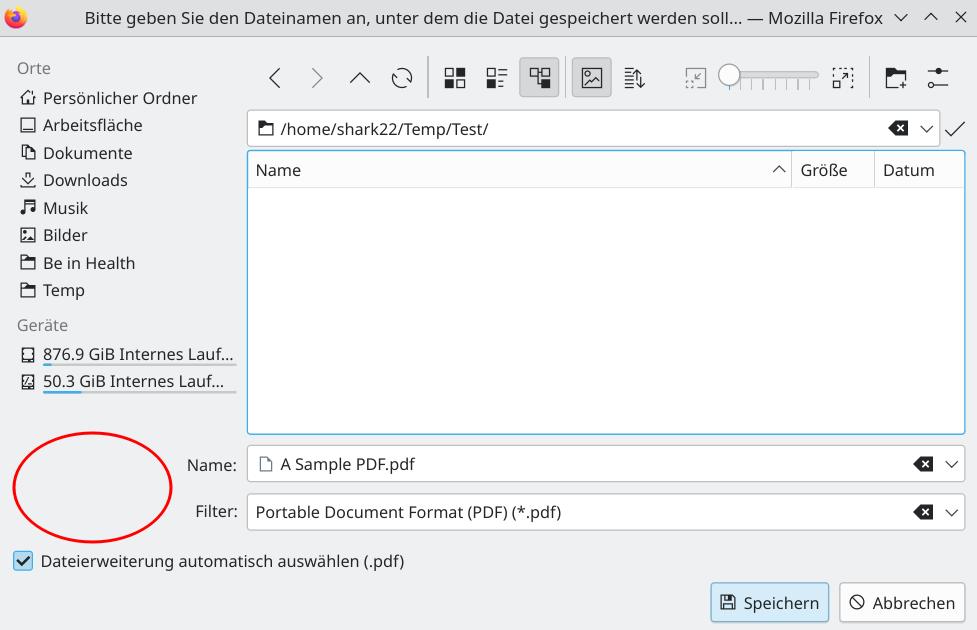Maximize the dialog window

pyautogui.click(x=931, y=17)
